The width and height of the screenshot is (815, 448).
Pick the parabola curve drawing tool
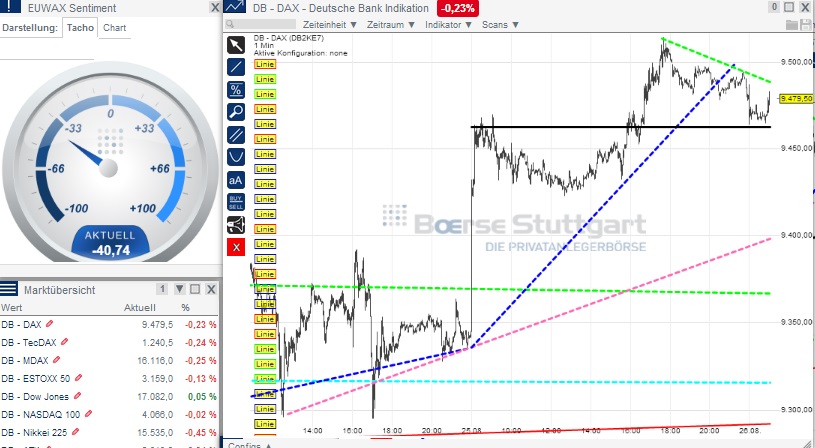click(236, 157)
